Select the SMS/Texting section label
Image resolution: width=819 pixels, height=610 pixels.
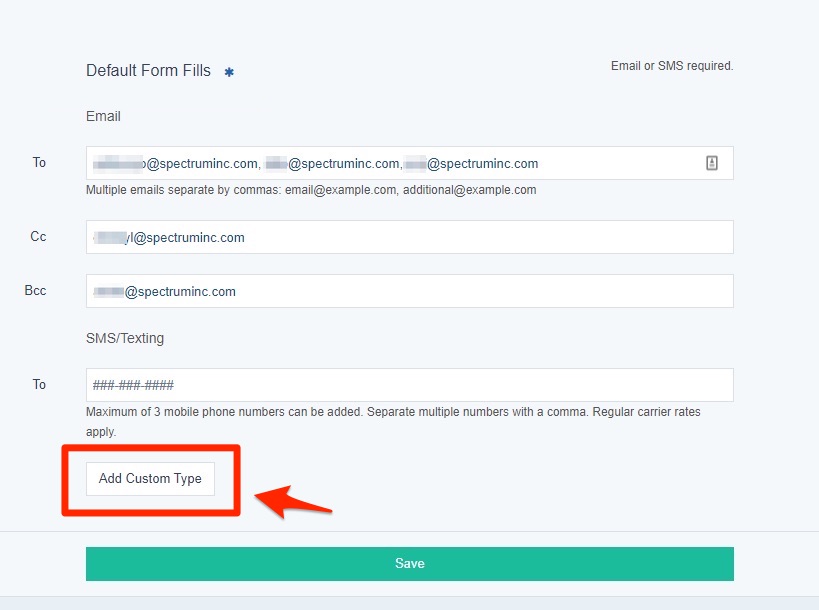tap(125, 338)
